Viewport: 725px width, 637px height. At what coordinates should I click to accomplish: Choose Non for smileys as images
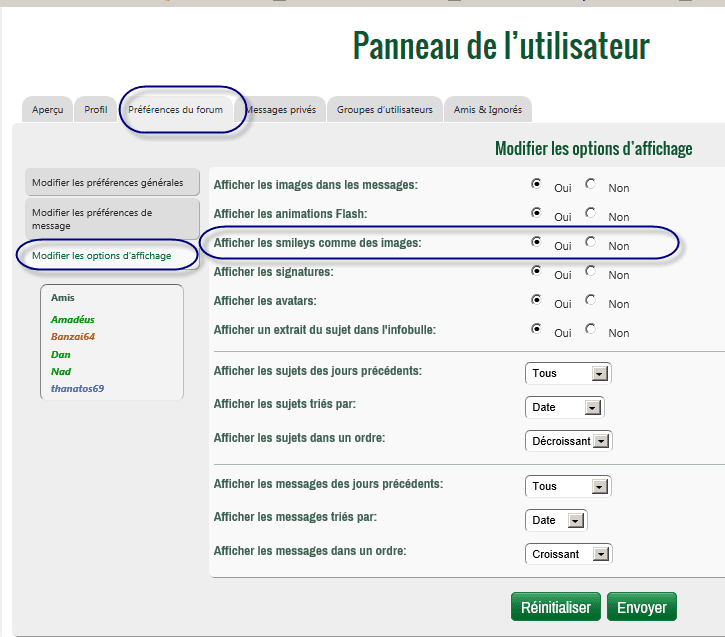coord(591,242)
